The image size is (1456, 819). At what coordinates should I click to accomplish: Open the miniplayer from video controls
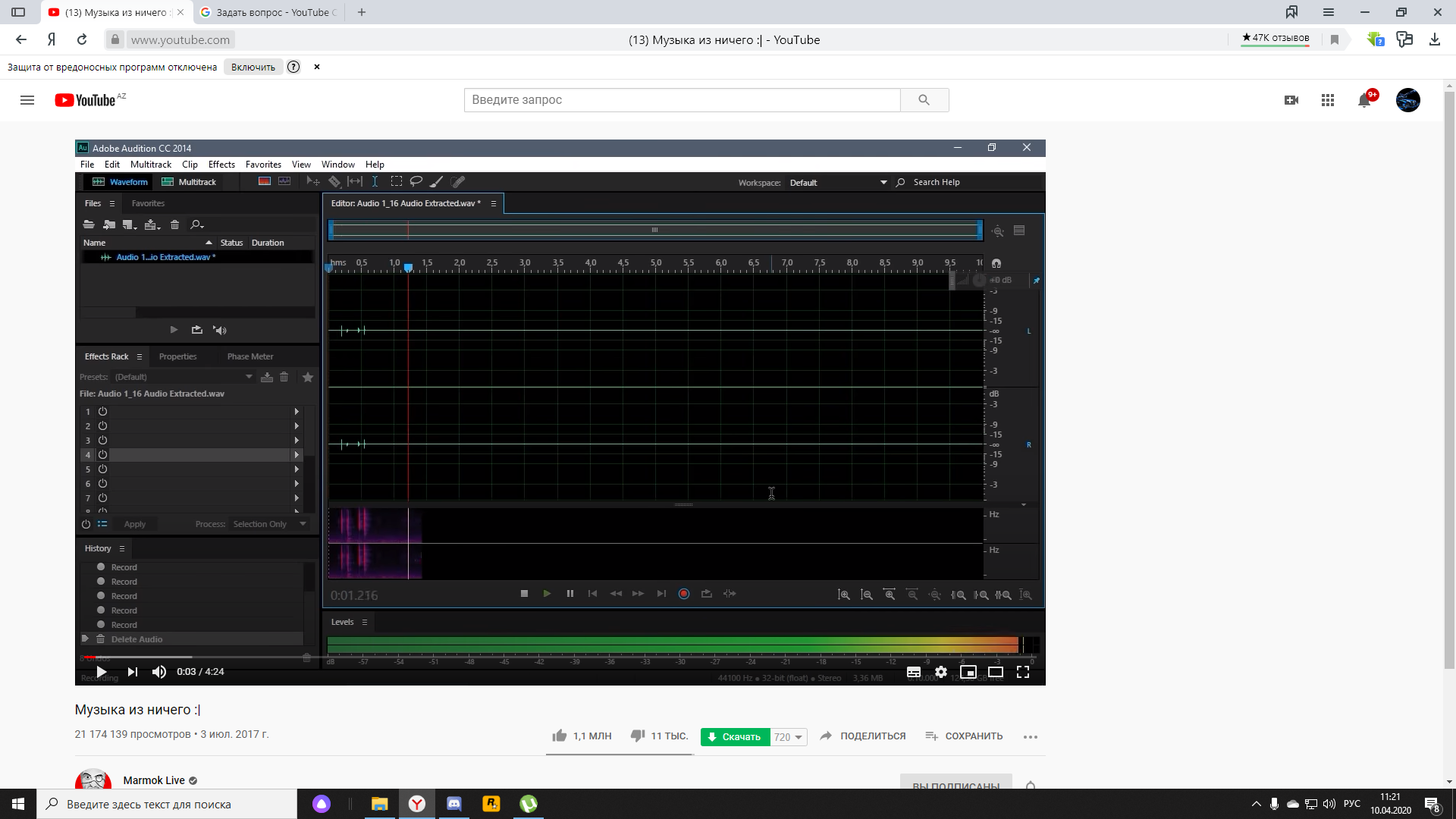tap(968, 672)
